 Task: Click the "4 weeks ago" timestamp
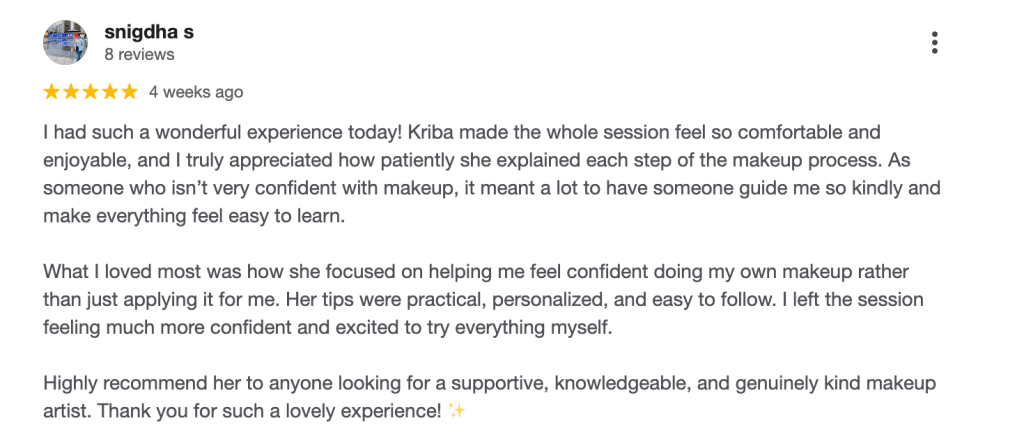pos(196,92)
